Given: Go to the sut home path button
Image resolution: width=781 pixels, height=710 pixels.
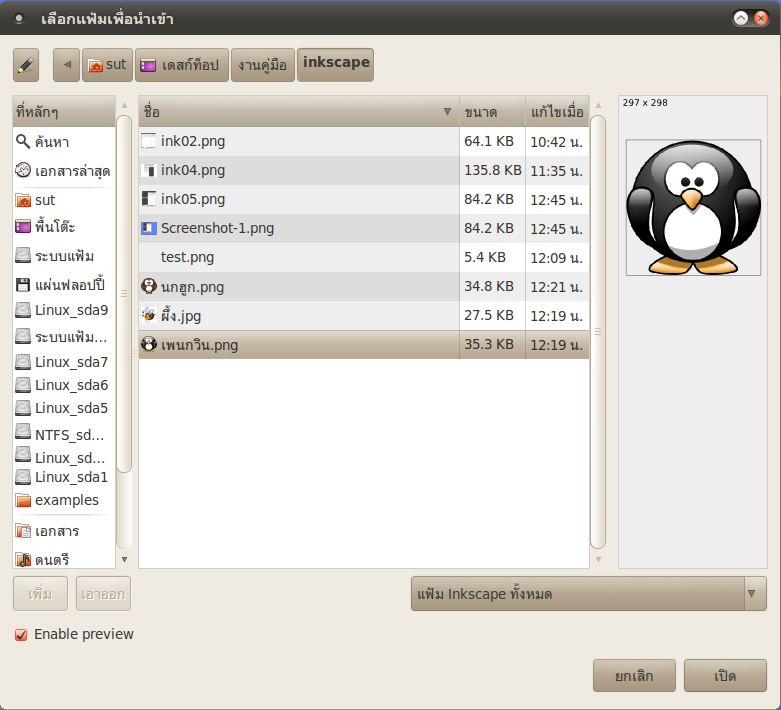Looking at the screenshot, I should (108, 65).
